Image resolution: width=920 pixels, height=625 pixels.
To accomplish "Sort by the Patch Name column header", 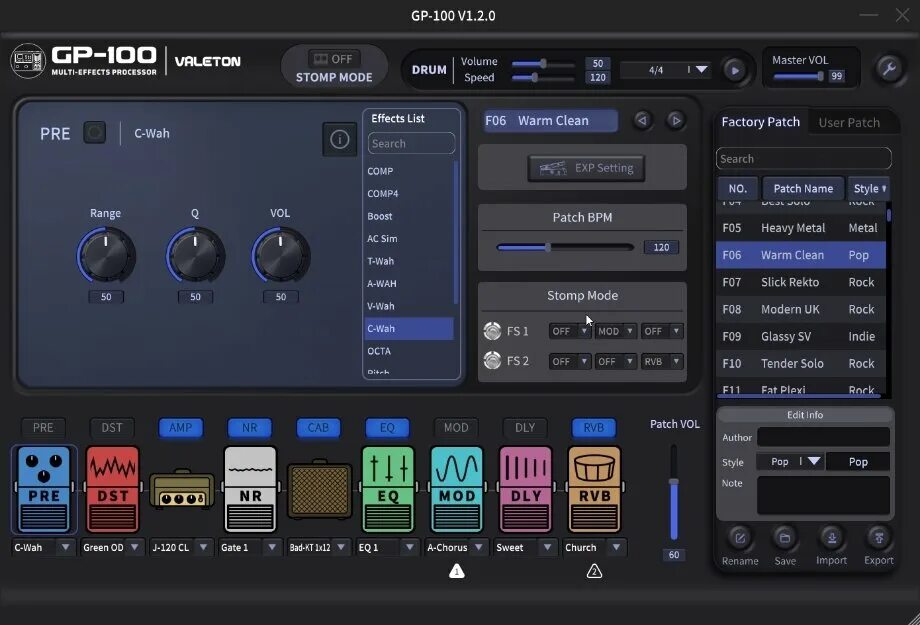I will 803,188.
